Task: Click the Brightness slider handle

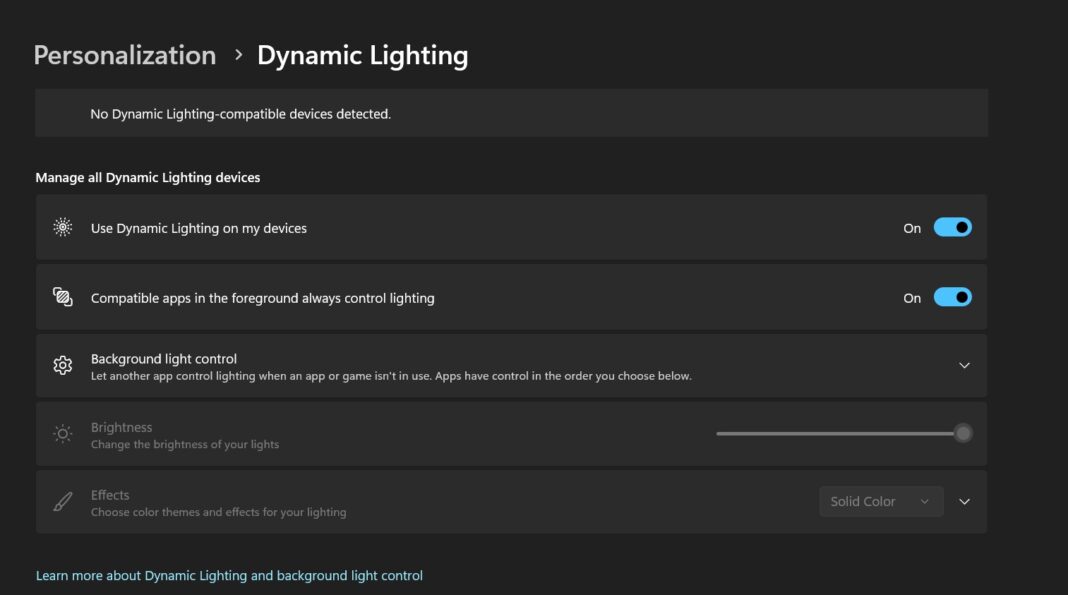Action: click(962, 432)
